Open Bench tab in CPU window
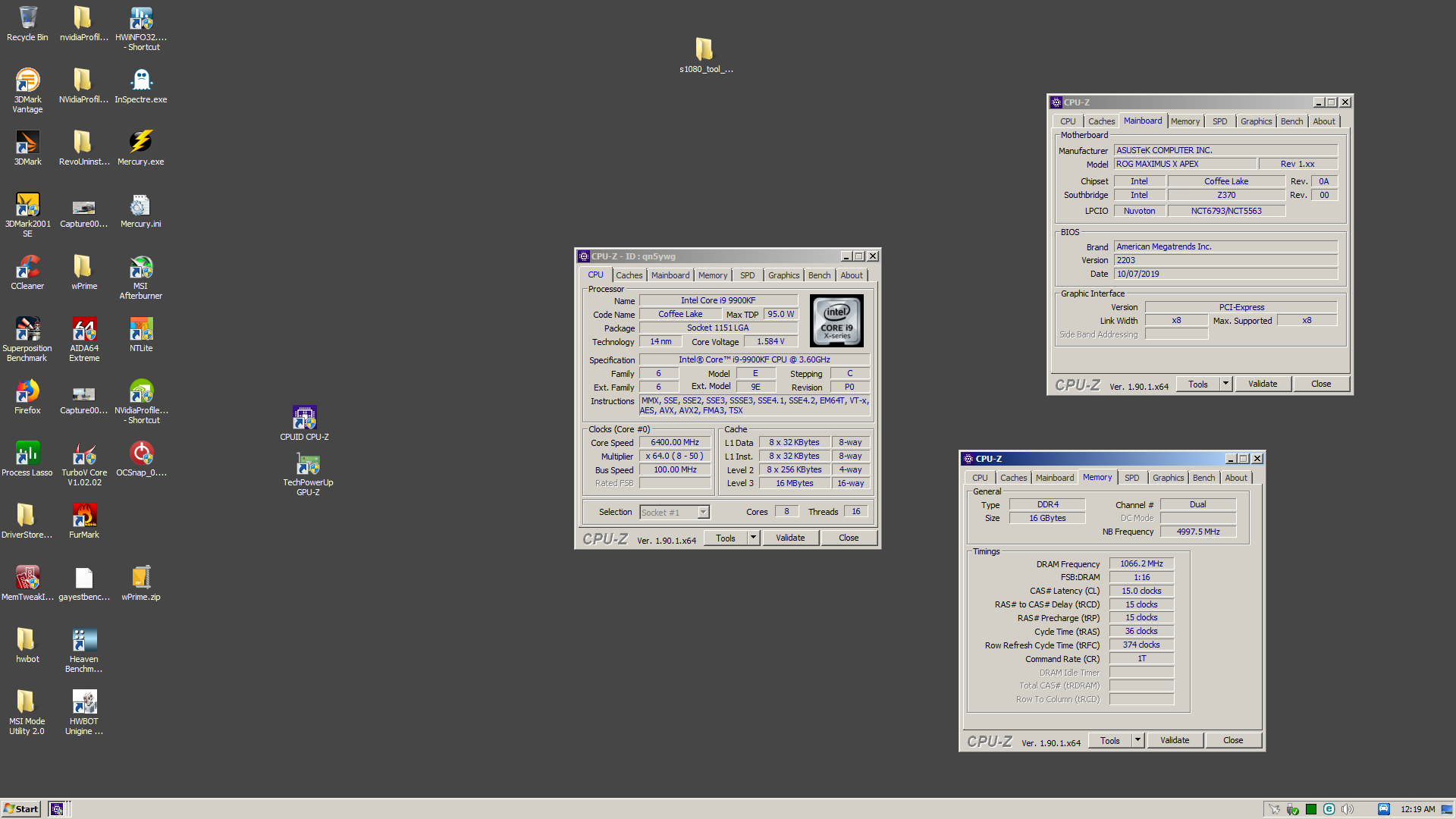This screenshot has height=819, width=1456. tap(819, 275)
